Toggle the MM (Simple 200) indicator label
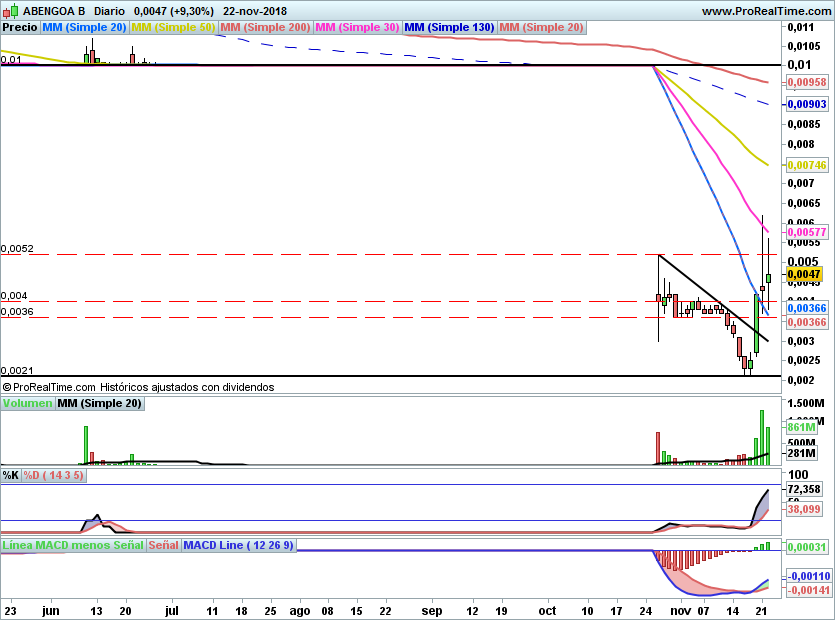This screenshot has width=835, height=620. pyautogui.click(x=265, y=28)
